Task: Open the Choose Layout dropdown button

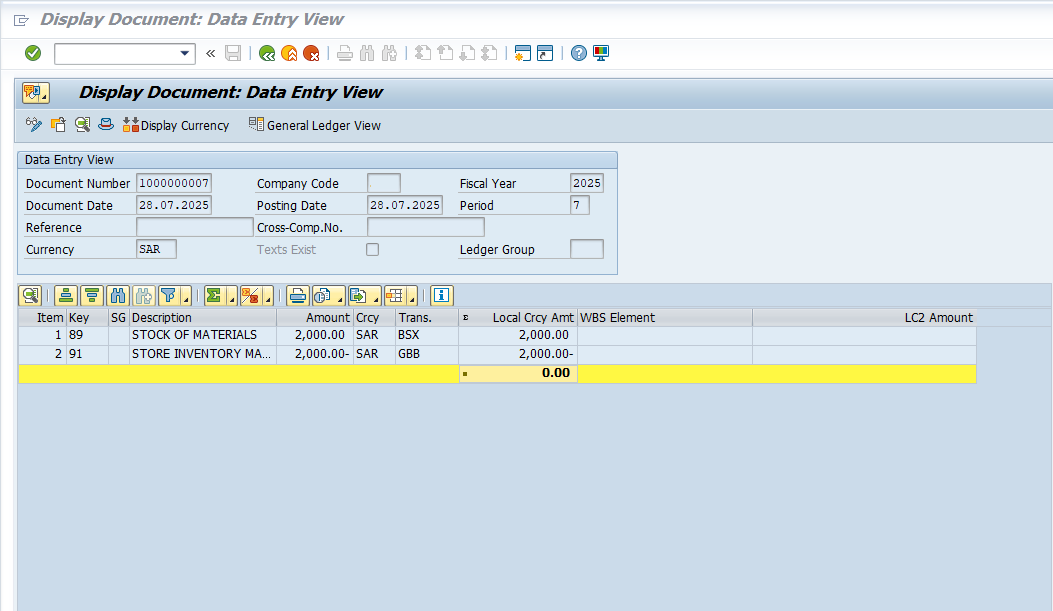Action: [x=401, y=295]
